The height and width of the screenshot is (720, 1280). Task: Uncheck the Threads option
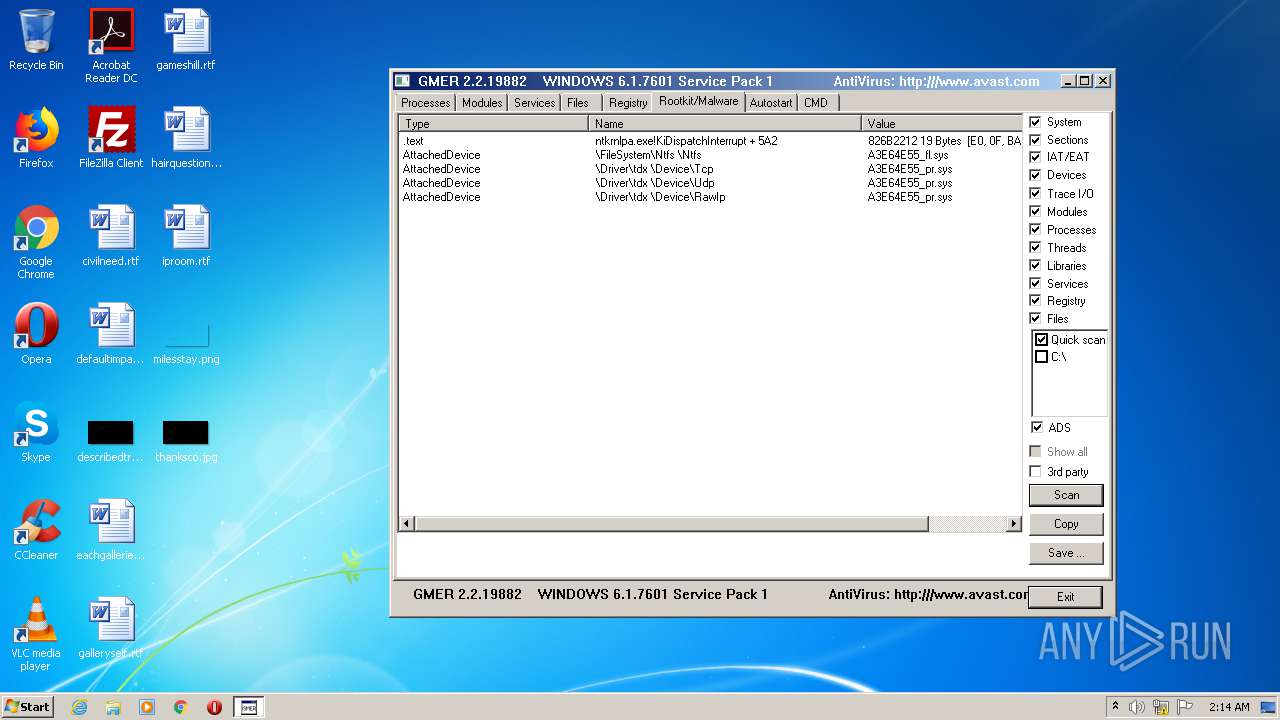point(1035,248)
